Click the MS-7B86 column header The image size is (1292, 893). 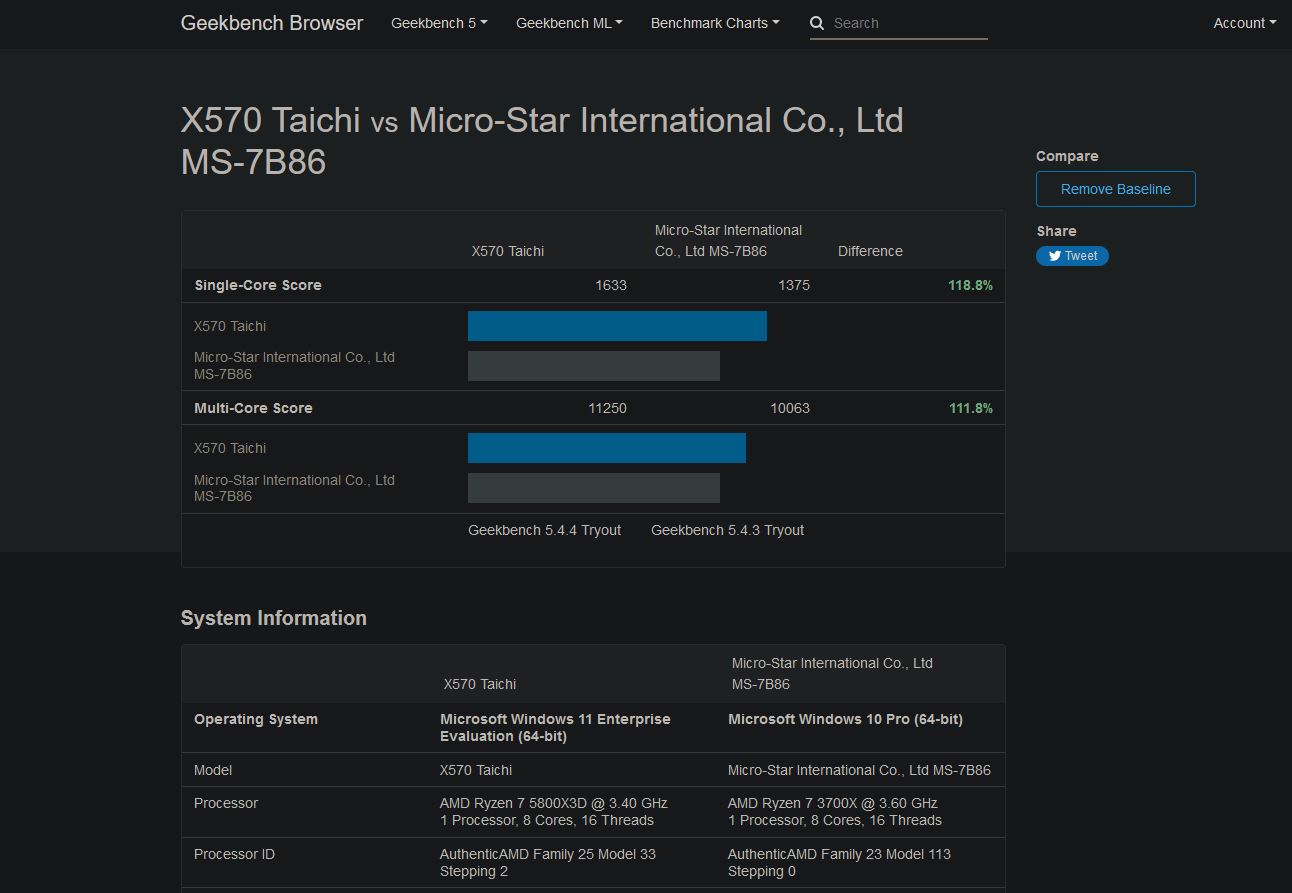coord(728,240)
